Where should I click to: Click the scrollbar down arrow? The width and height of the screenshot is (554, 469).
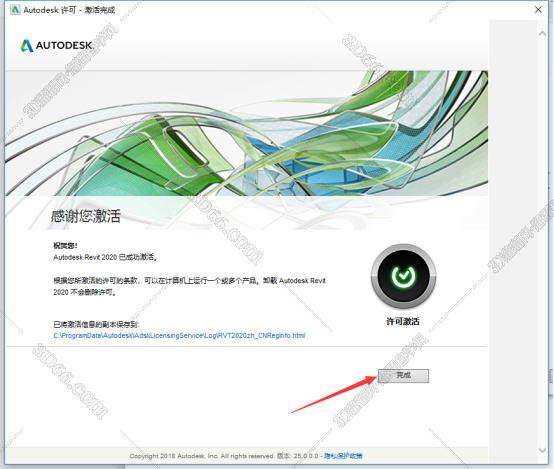pyautogui.click(x=542, y=450)
